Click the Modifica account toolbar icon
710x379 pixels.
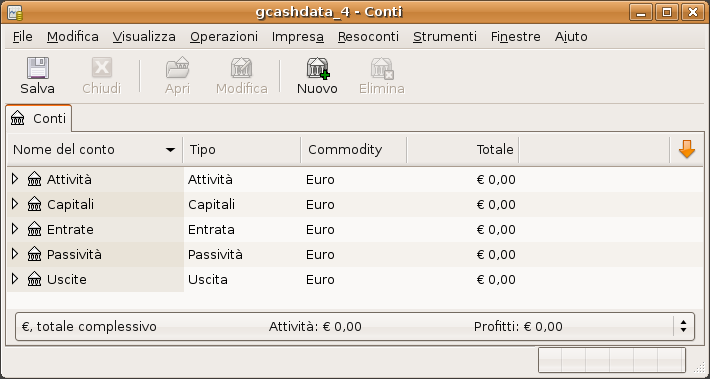click(x=241, y=68)
